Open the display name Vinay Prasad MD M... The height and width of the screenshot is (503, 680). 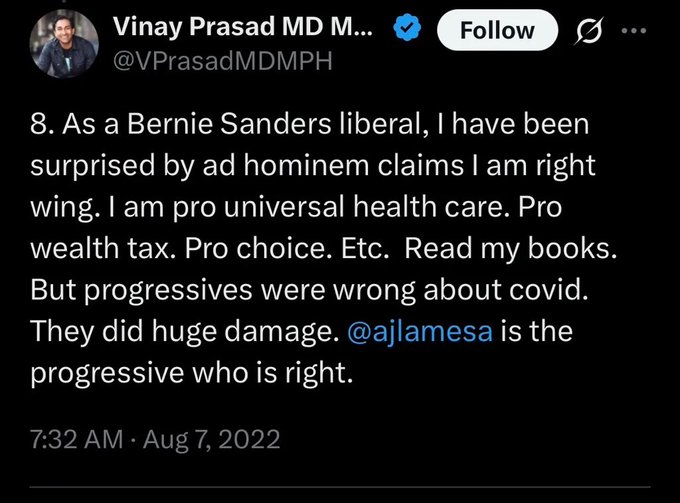coord(243,26)
